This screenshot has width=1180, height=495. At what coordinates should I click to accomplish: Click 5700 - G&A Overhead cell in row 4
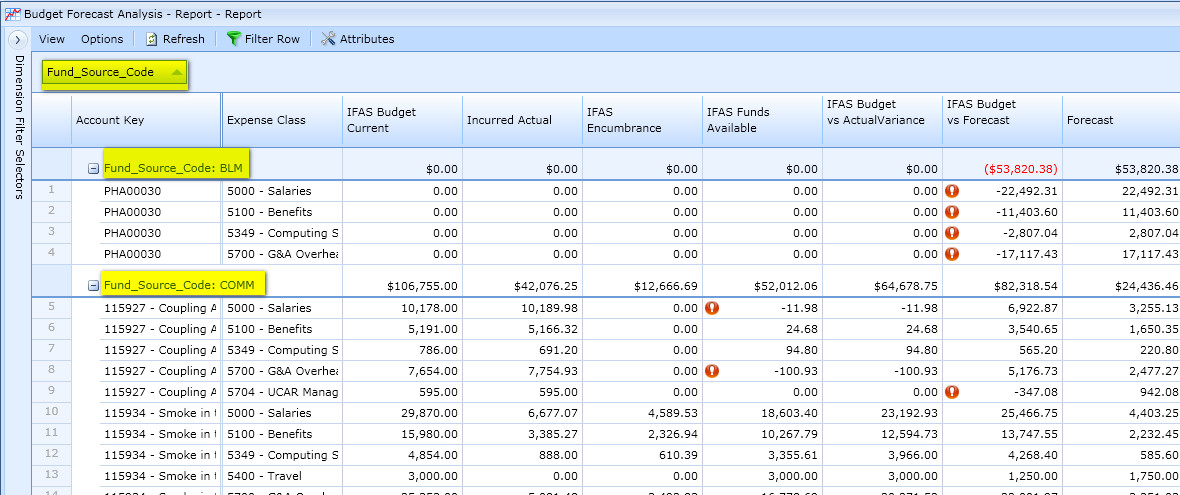(x=282, y=254)
